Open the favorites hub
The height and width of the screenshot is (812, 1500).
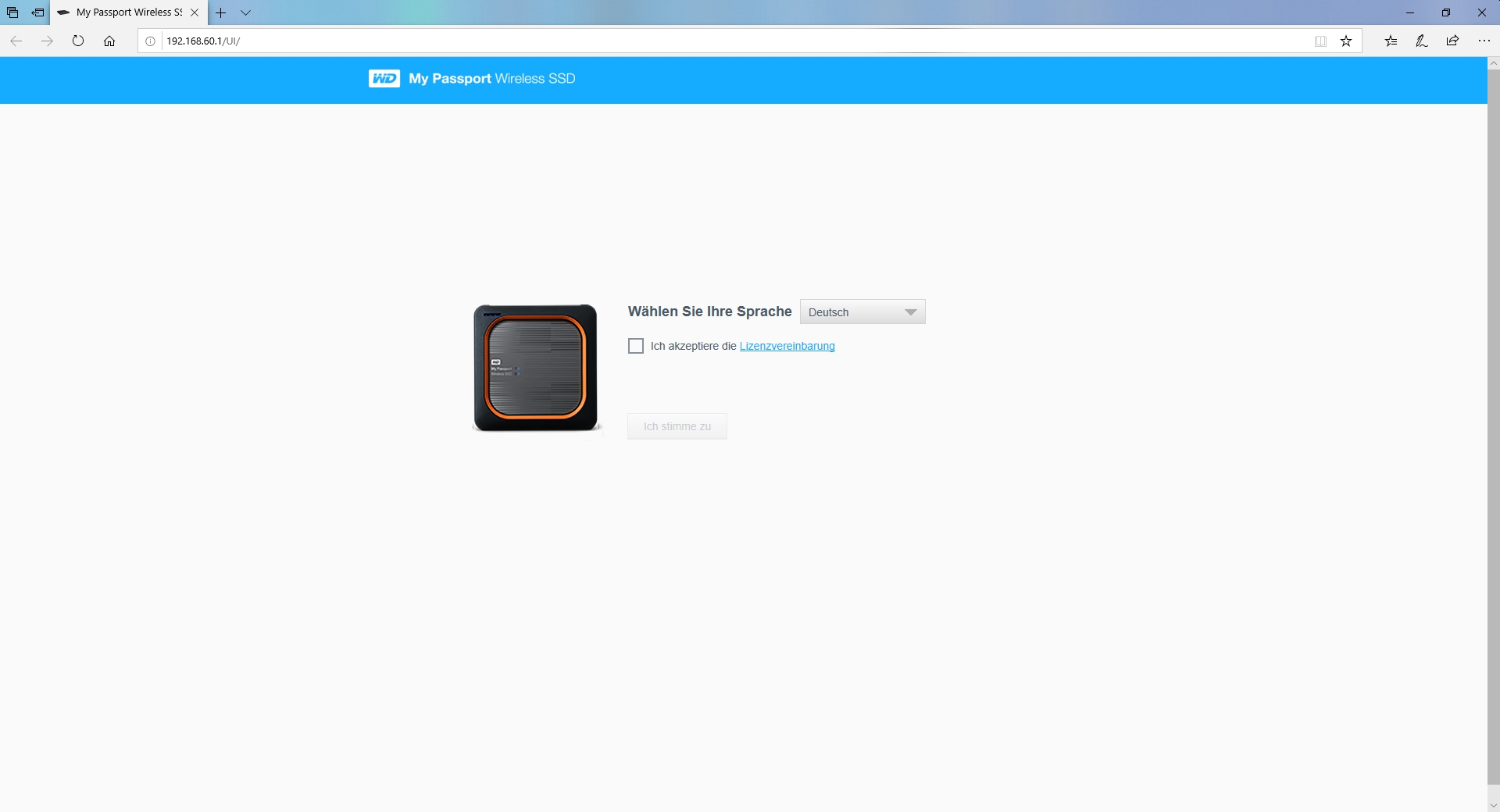[x=1391, y=41]
